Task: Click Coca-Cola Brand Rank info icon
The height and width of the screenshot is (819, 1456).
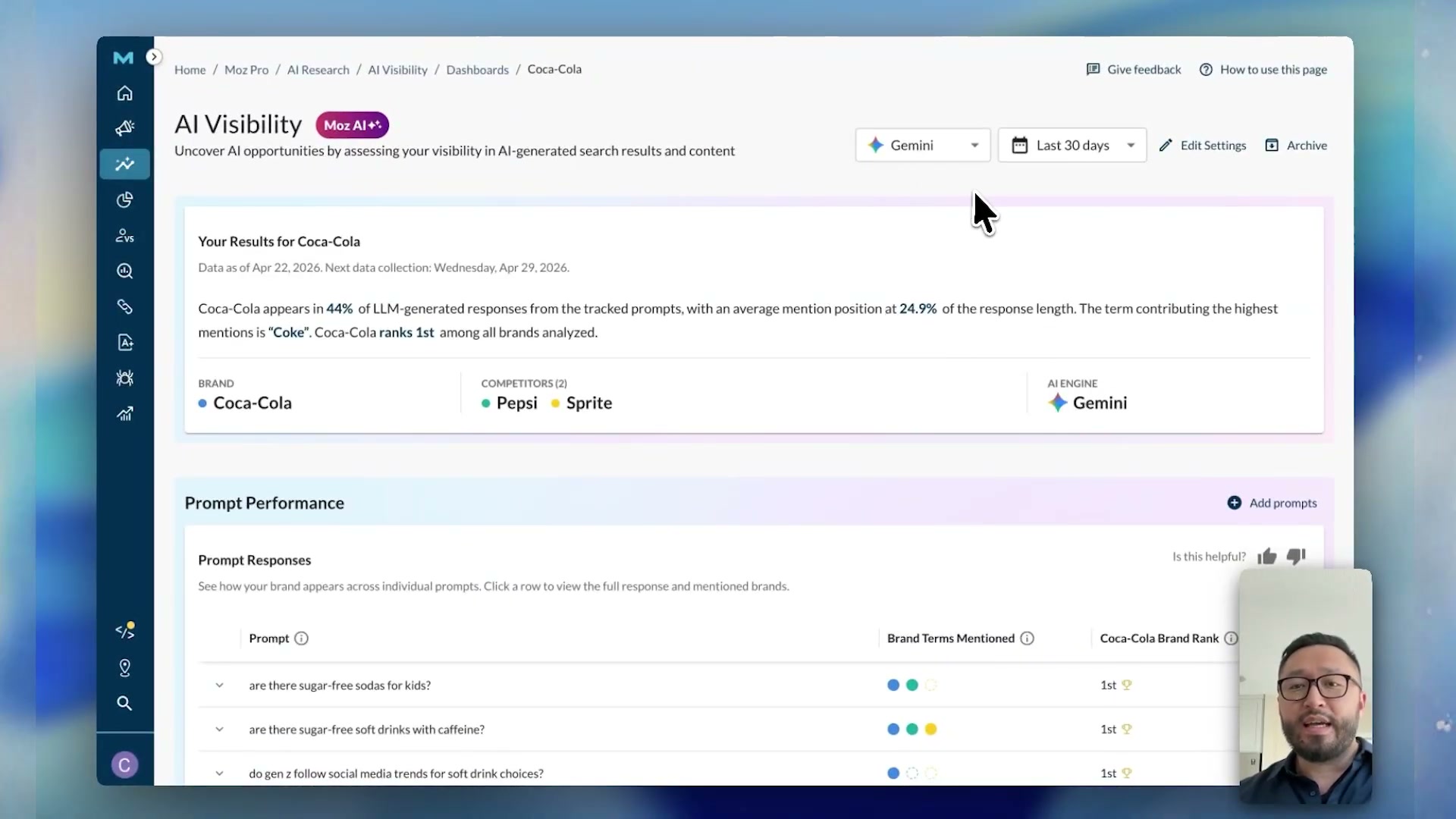Action: [x=1231, y=639]
